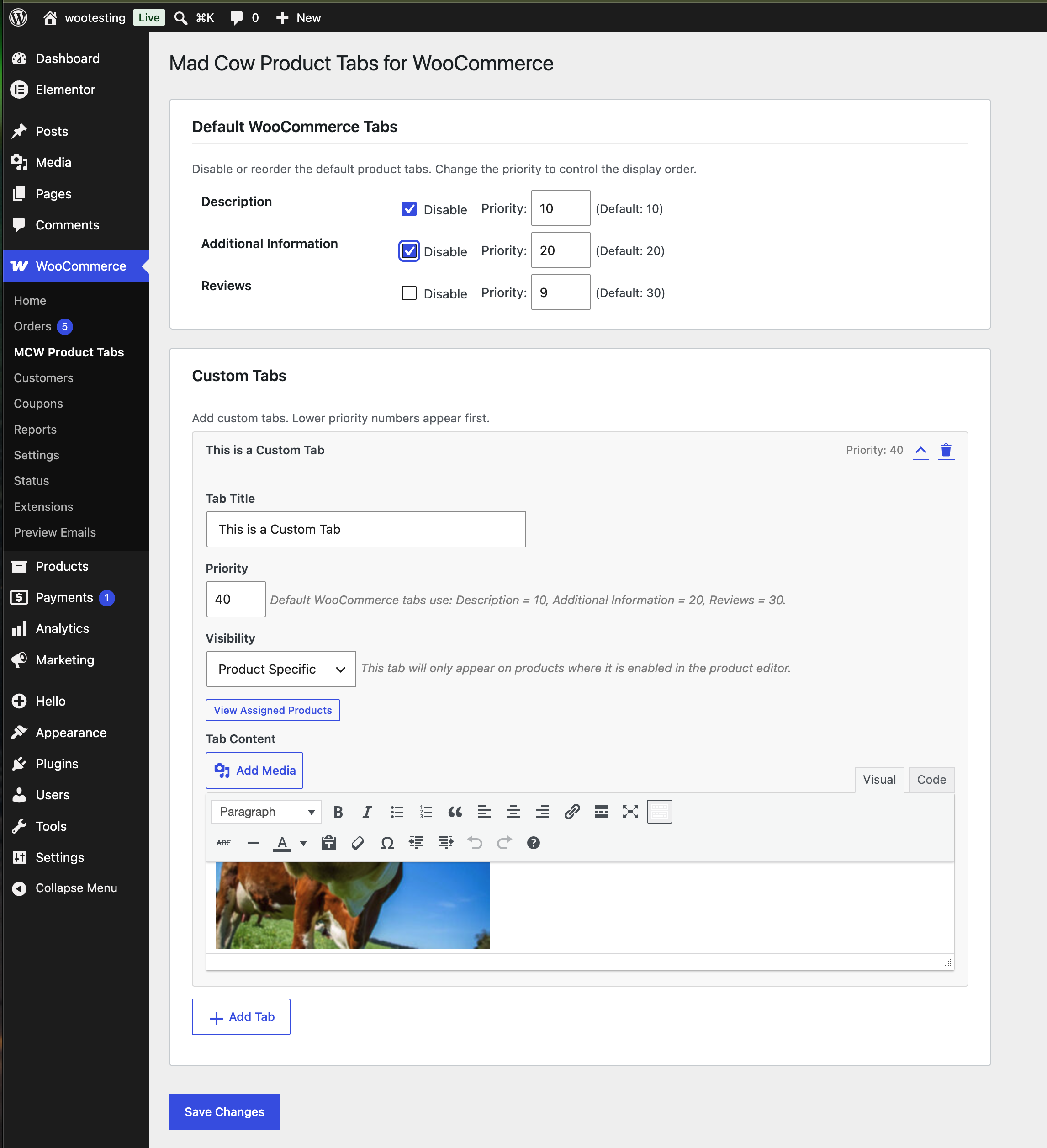Apply italic formatting in editor
The width and height of the screenshot is (1047, 1148).
coord(367,812)
